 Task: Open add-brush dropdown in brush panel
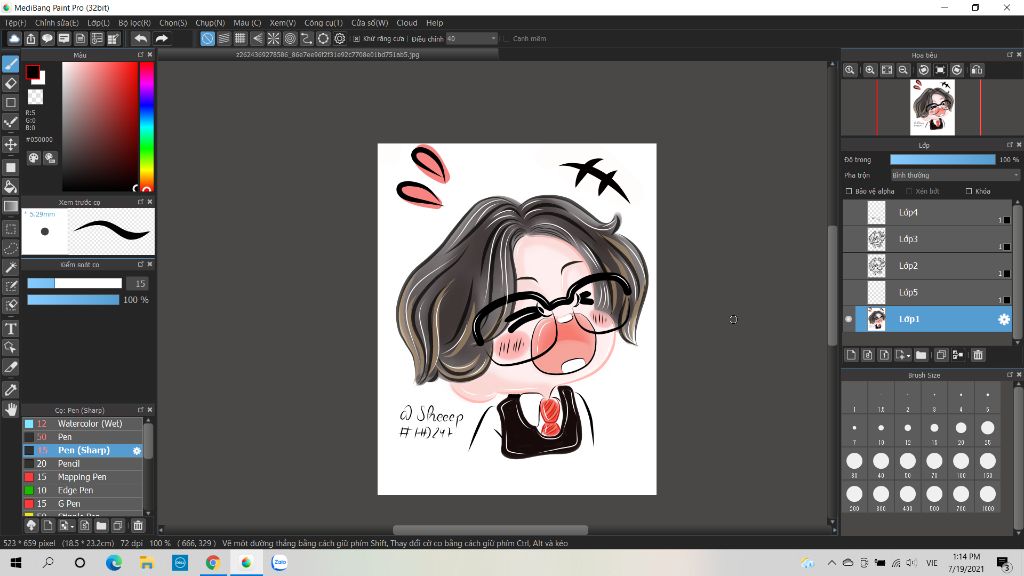point(67,525)
